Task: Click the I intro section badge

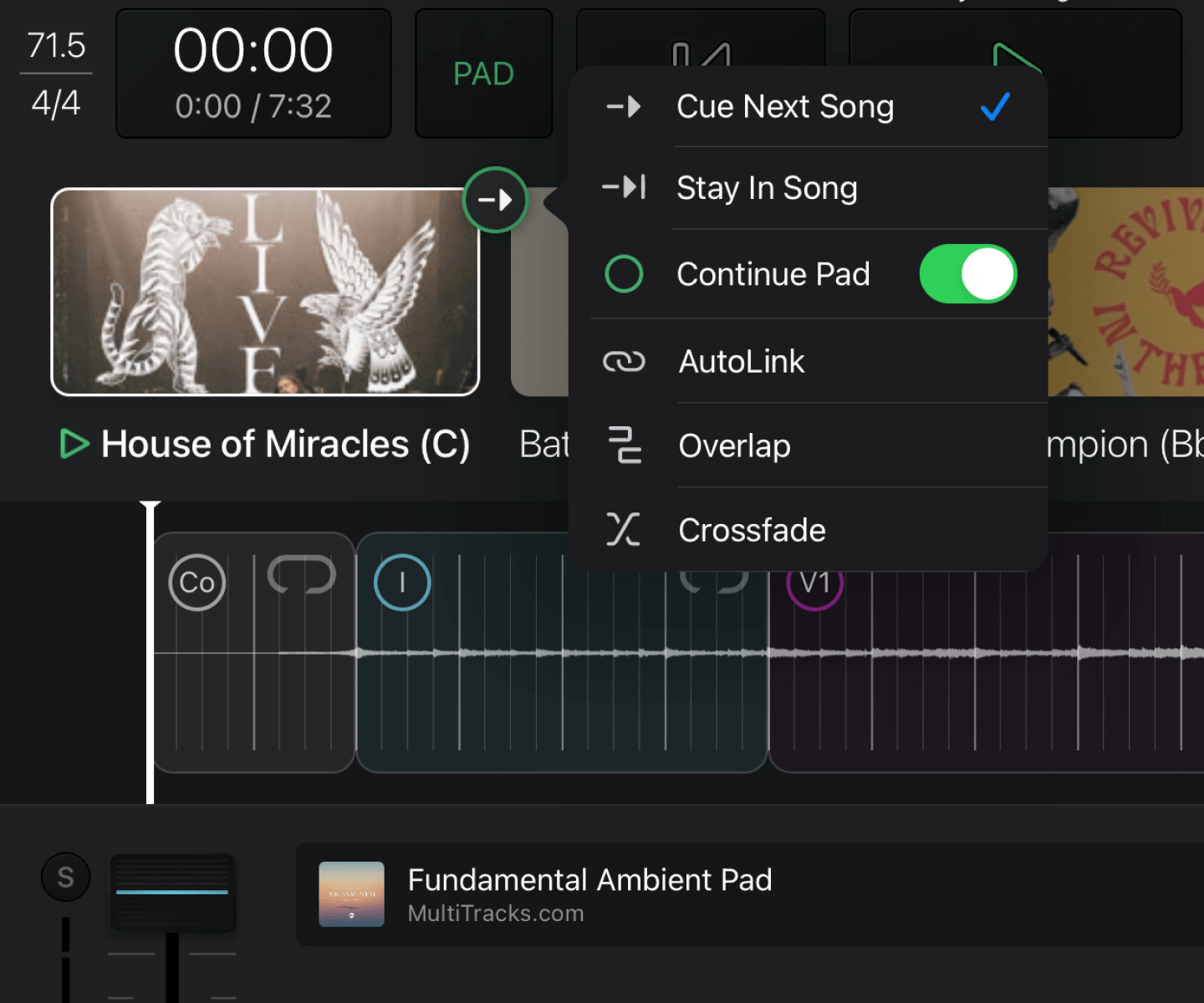Action: tap(401, 583)
